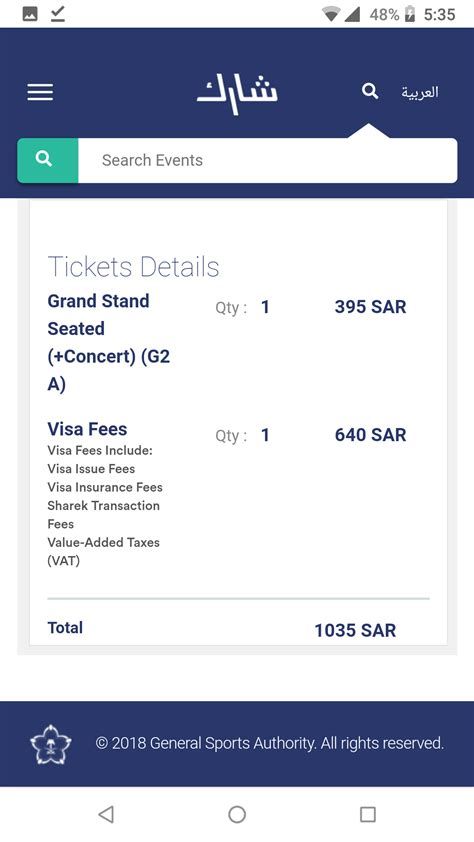Tap the General Sports Authority emblem
474x842 pixels.
(x=50, y=744)
